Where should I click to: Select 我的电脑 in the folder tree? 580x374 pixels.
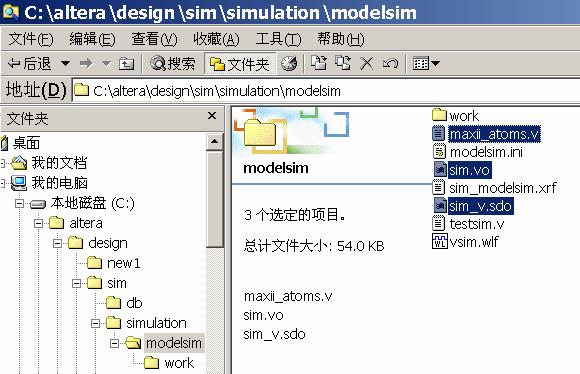[x=59, y=183]
